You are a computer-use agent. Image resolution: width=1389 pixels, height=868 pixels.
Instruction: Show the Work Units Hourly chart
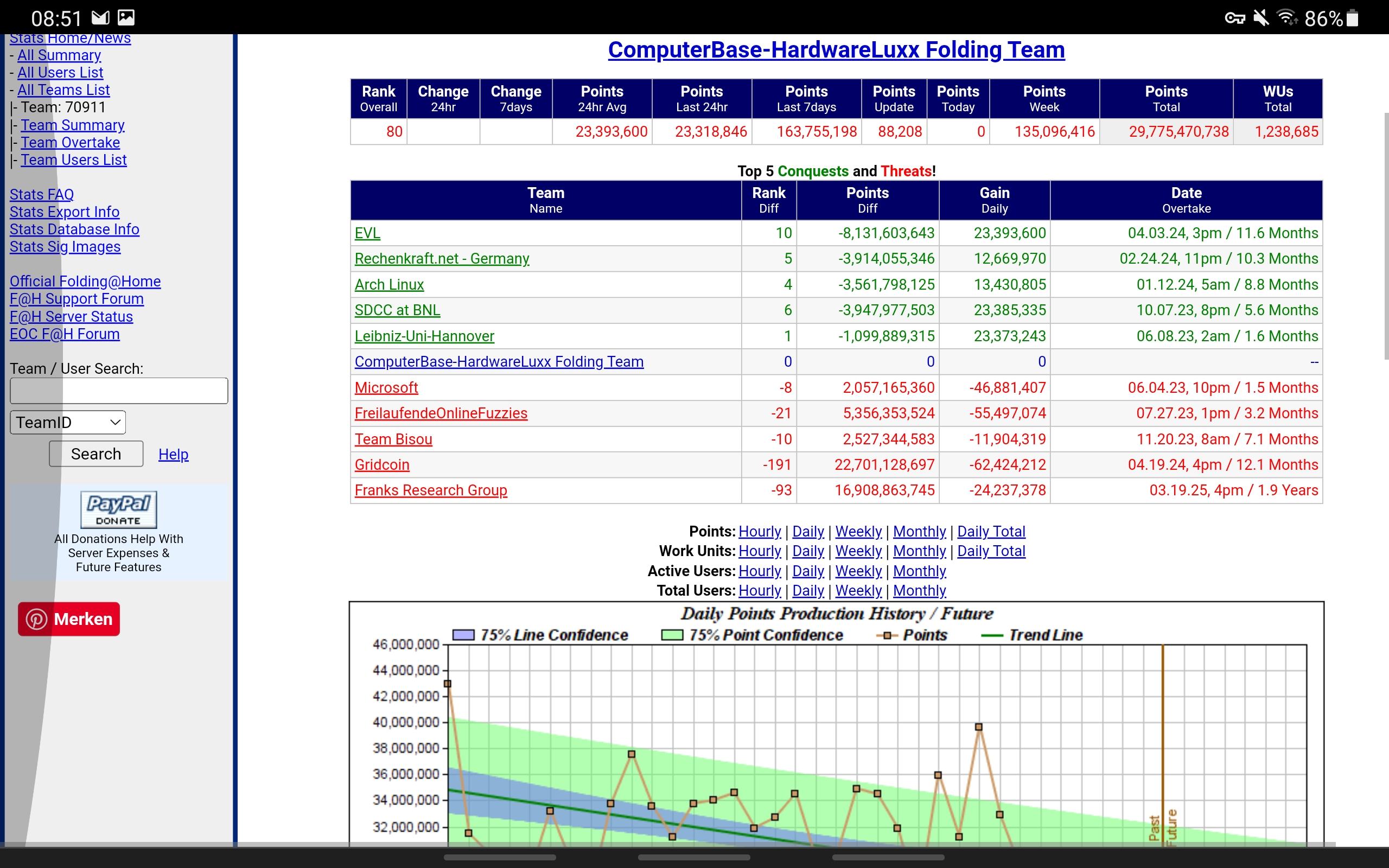760,551
